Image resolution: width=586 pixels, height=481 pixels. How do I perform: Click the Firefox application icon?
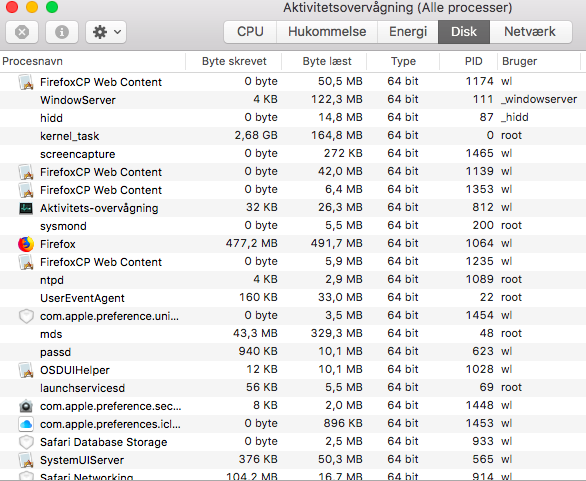26,244
